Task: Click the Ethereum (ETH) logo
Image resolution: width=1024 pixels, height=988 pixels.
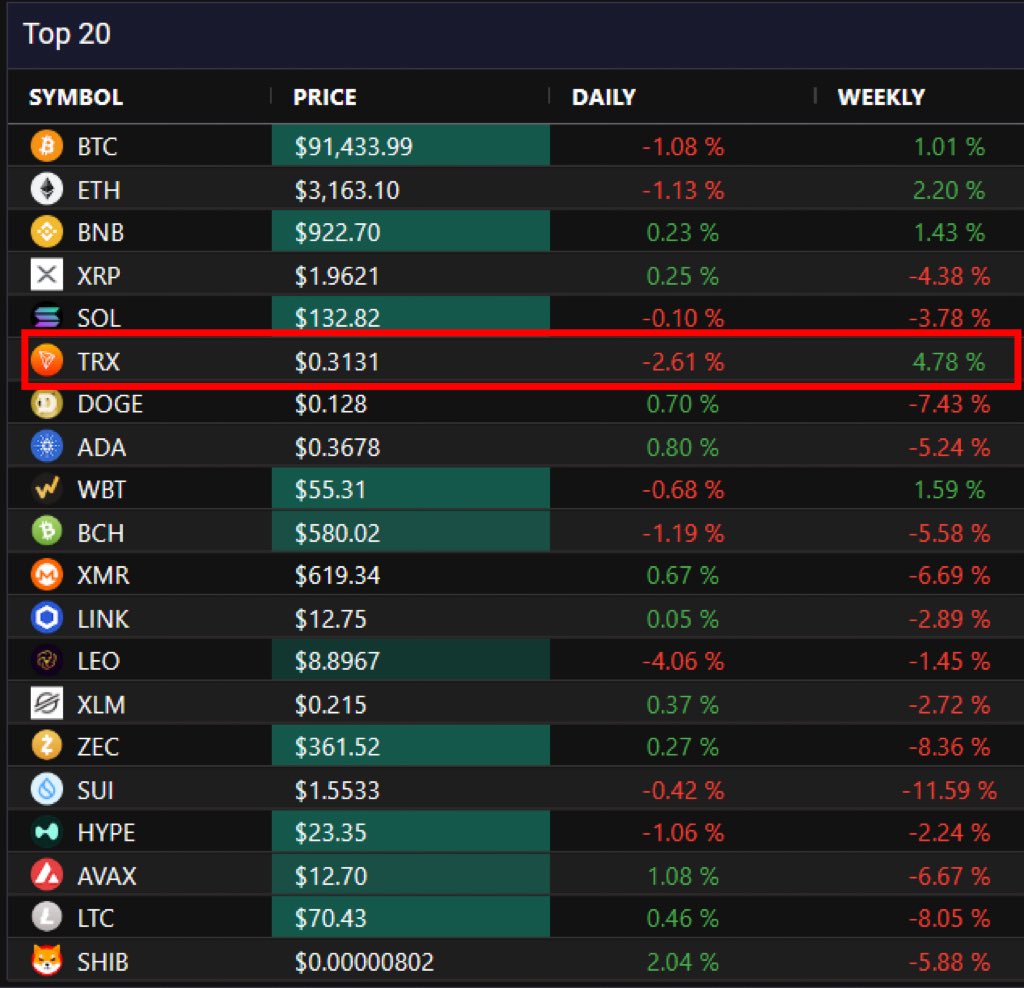Action: (x=45, y=189)
